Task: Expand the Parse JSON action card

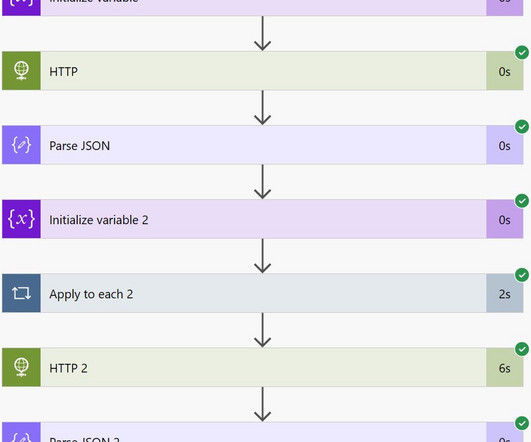Action: pyautogui.click(x=263, y=145)
